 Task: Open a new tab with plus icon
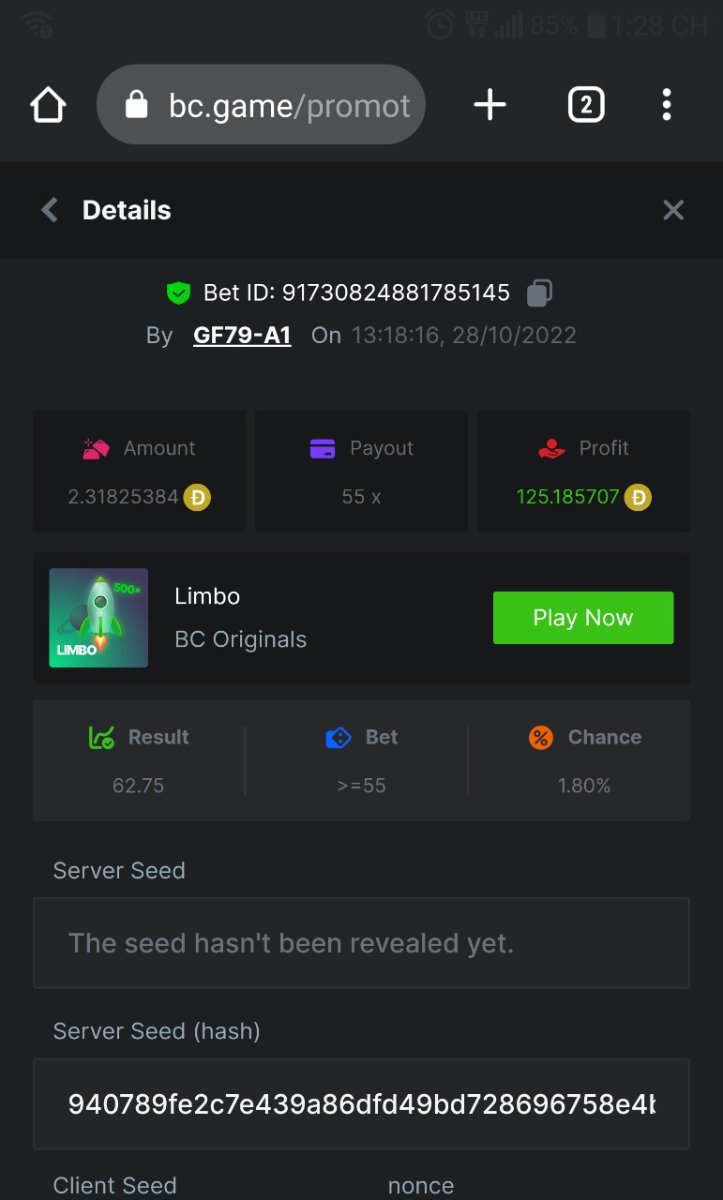tap(490, 105)
